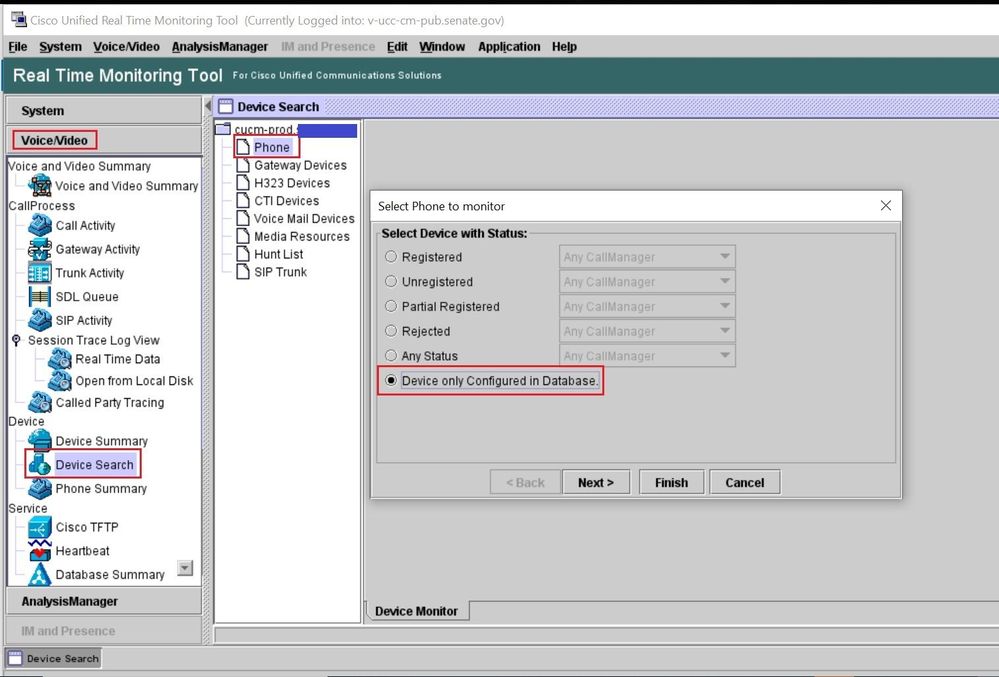The width and height of the screenshot is (999, 677).
Task: Collapse the Session Trace Log View node
Action: coord(17,340)
